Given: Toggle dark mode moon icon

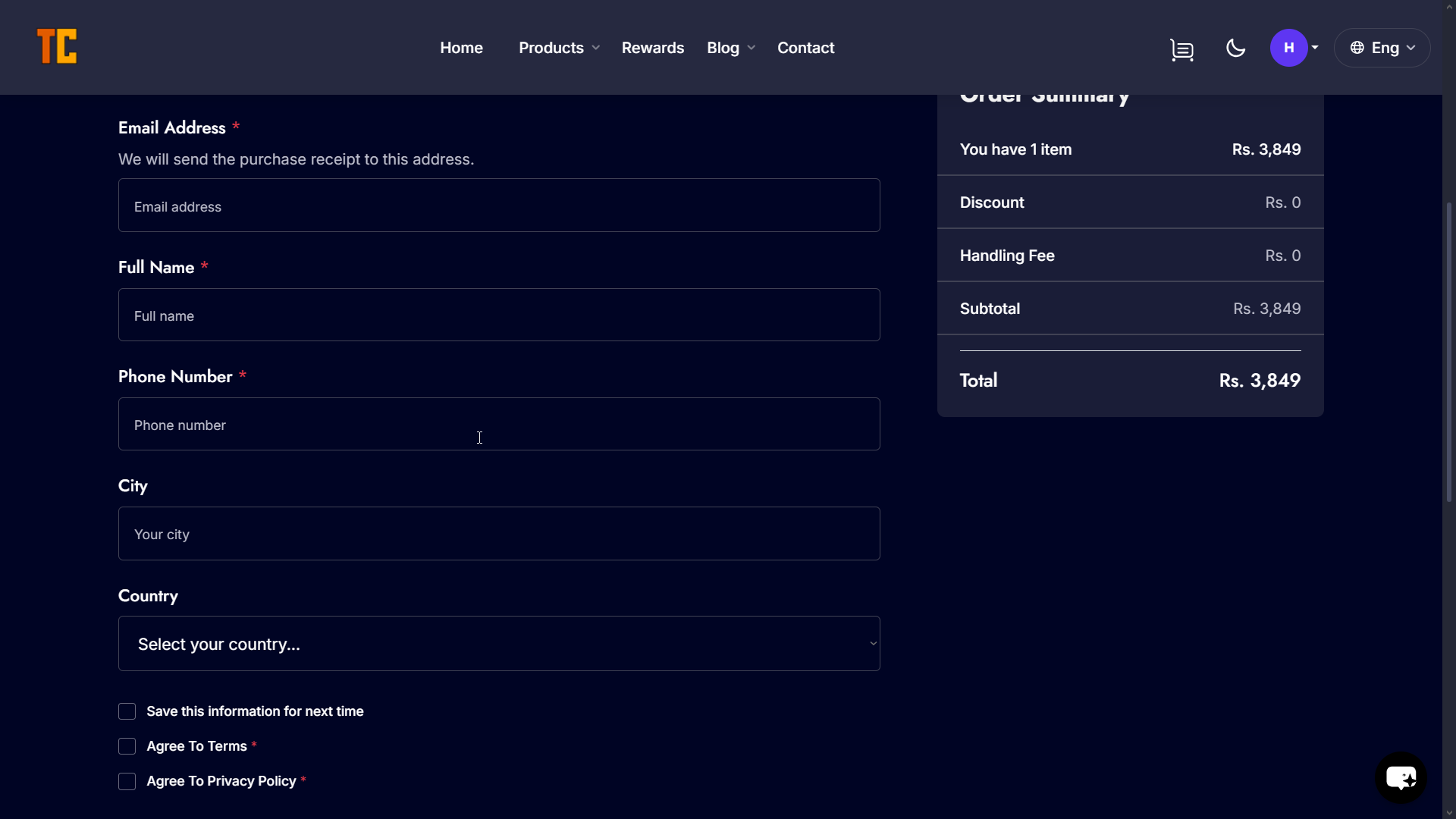Looking at the screenshot, I should pos(1235,49).
